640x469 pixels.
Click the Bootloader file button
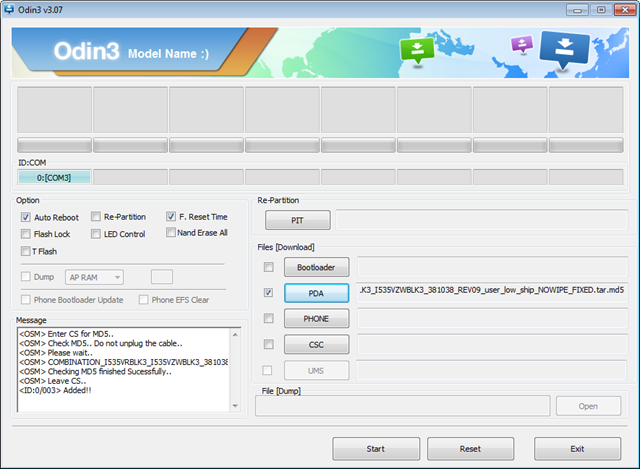point(316,267)
